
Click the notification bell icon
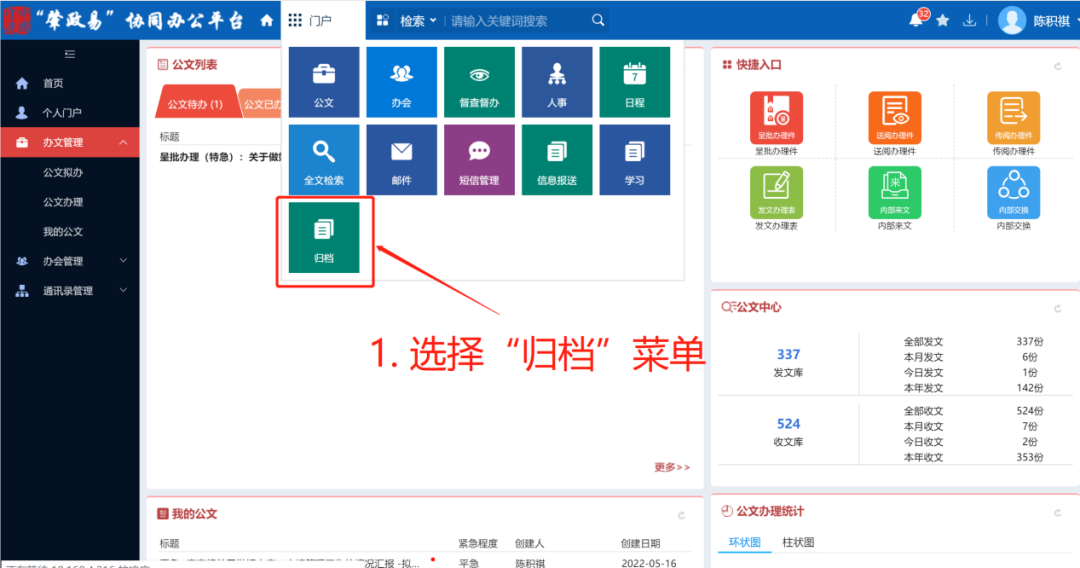916,20
